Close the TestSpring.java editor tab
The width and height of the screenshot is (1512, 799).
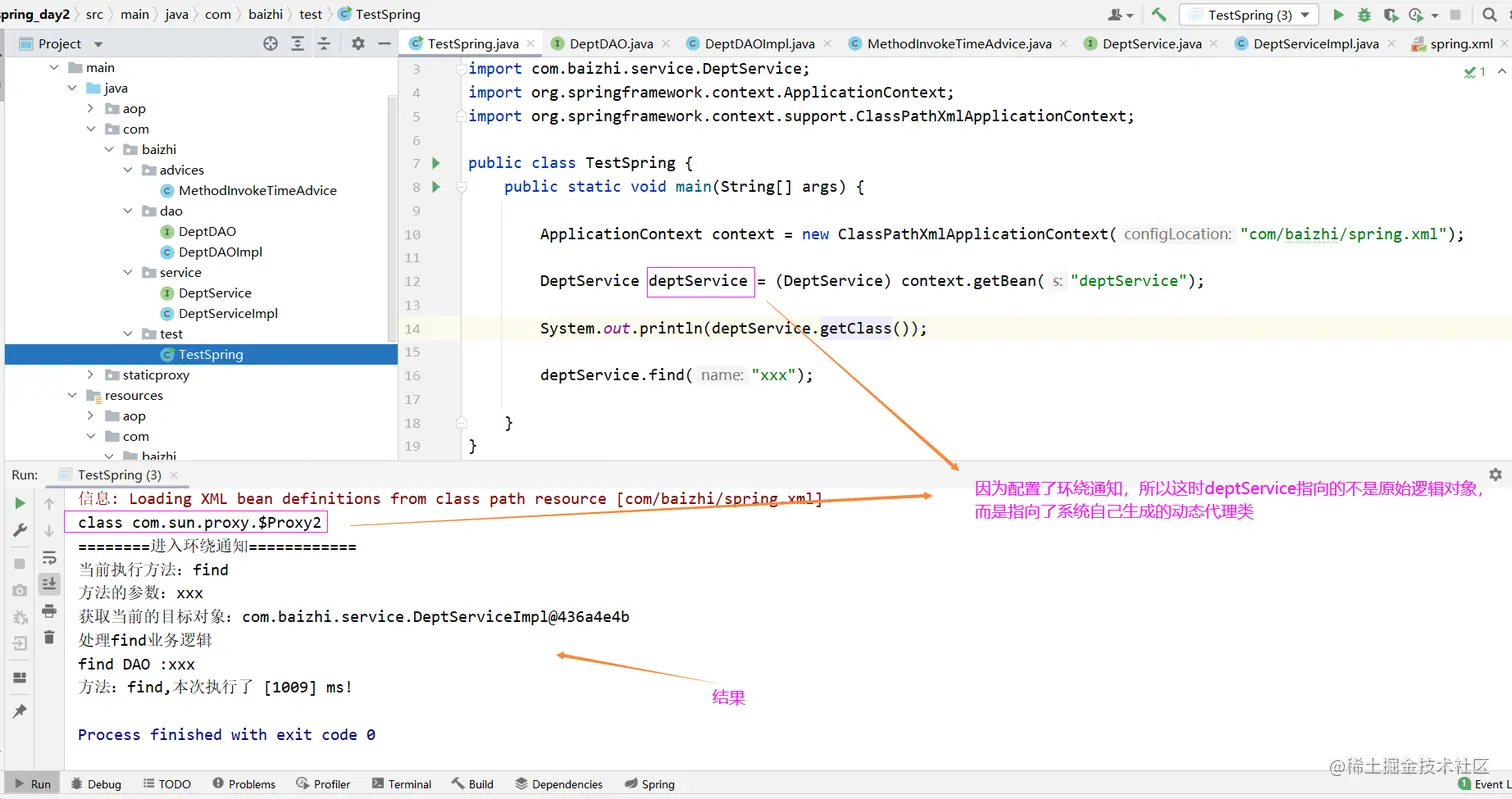click(x=530, y=44)
